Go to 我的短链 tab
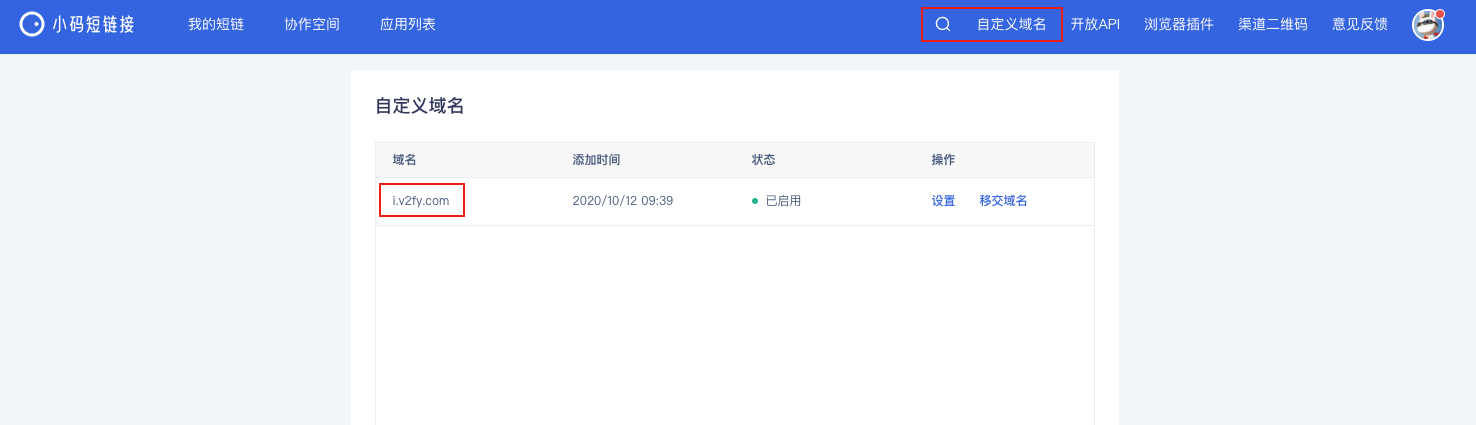 (x=216, y=24)
